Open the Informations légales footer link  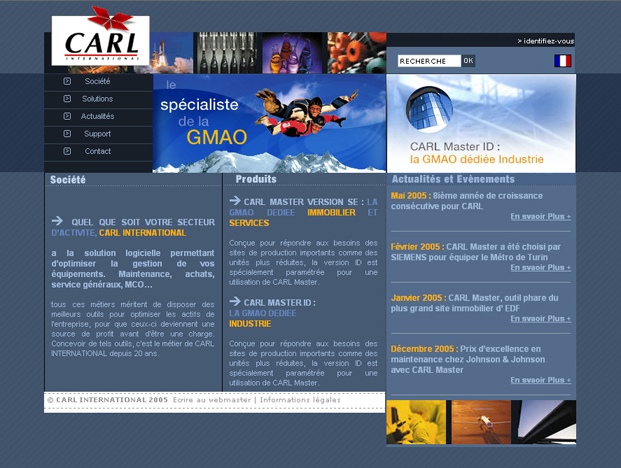[x=299, y=400]
